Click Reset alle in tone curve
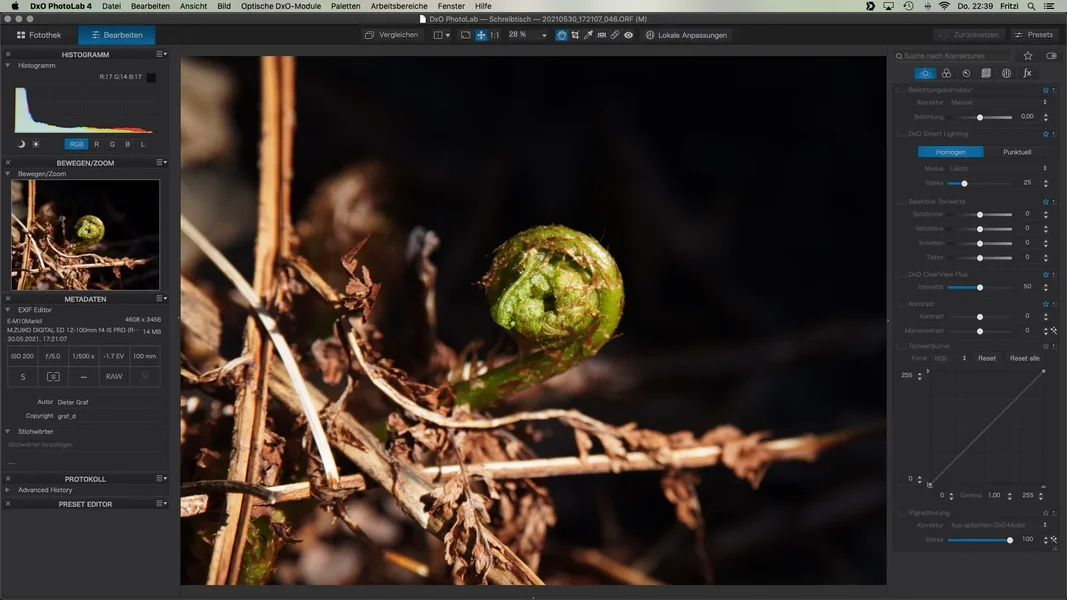 tap(1024, 358)
